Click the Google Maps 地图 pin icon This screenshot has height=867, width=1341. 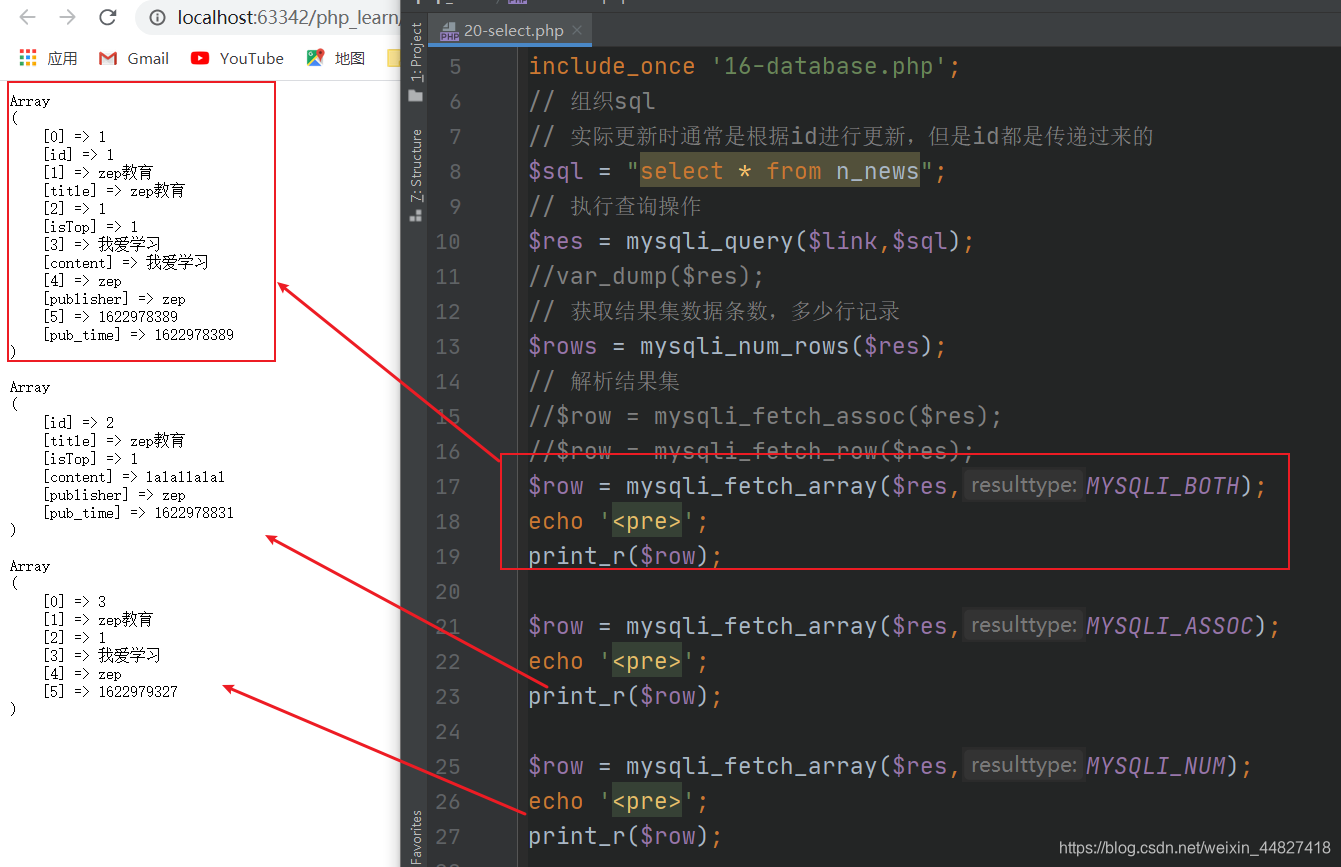click(315, 58)
